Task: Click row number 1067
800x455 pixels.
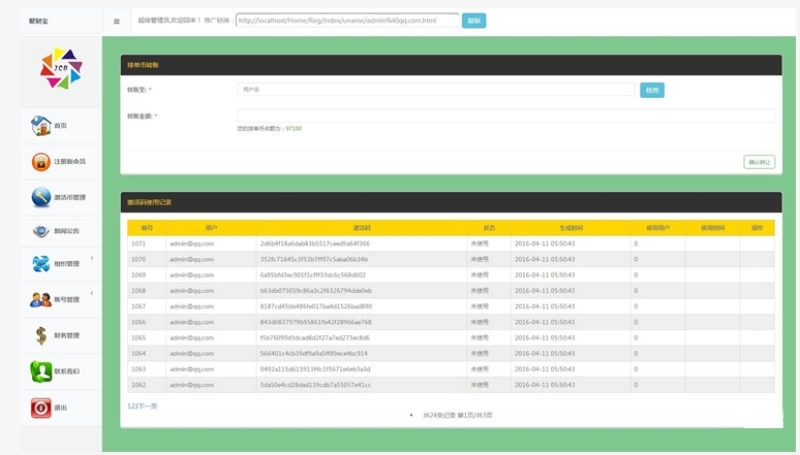Action: 138,307
